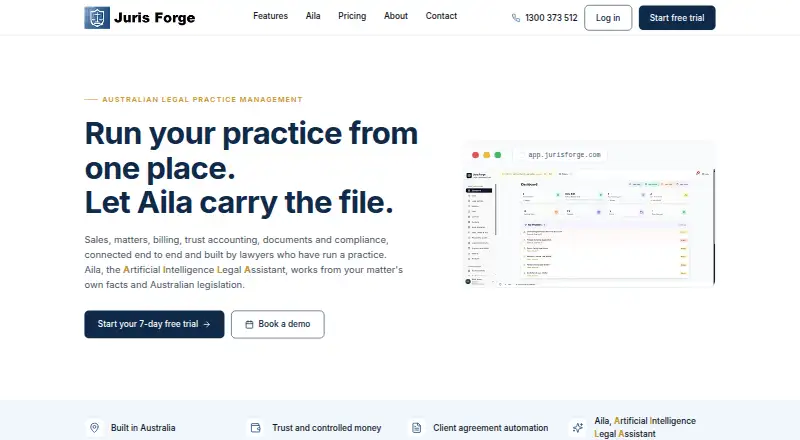Go to the Aila page in navigation
Screen dimensions: 800x440
(x=313, y=16)
